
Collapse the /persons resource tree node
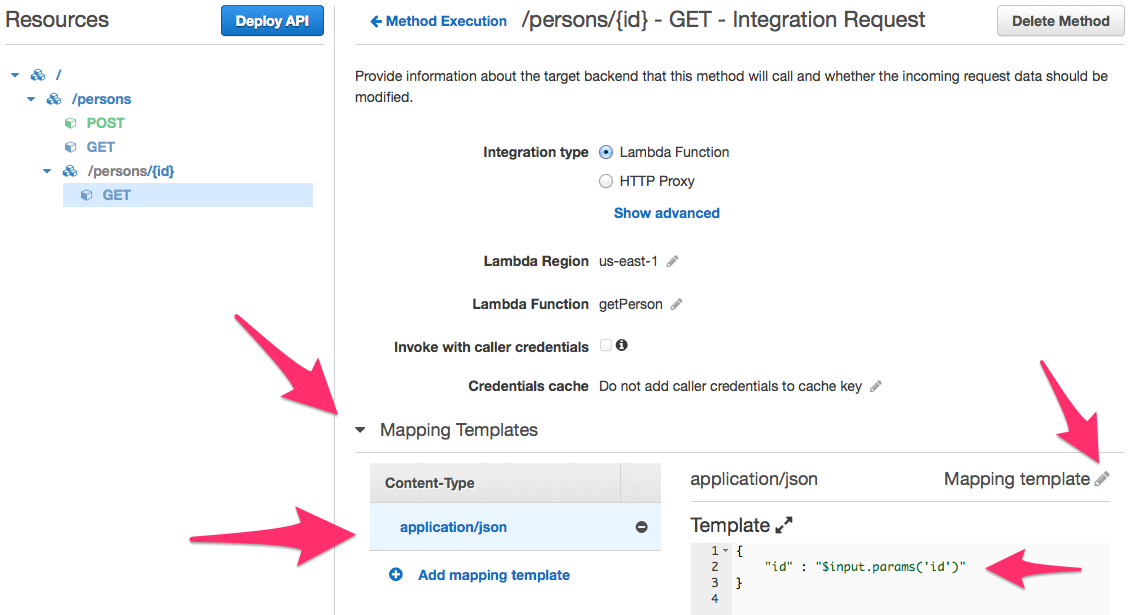pos(32,99)
